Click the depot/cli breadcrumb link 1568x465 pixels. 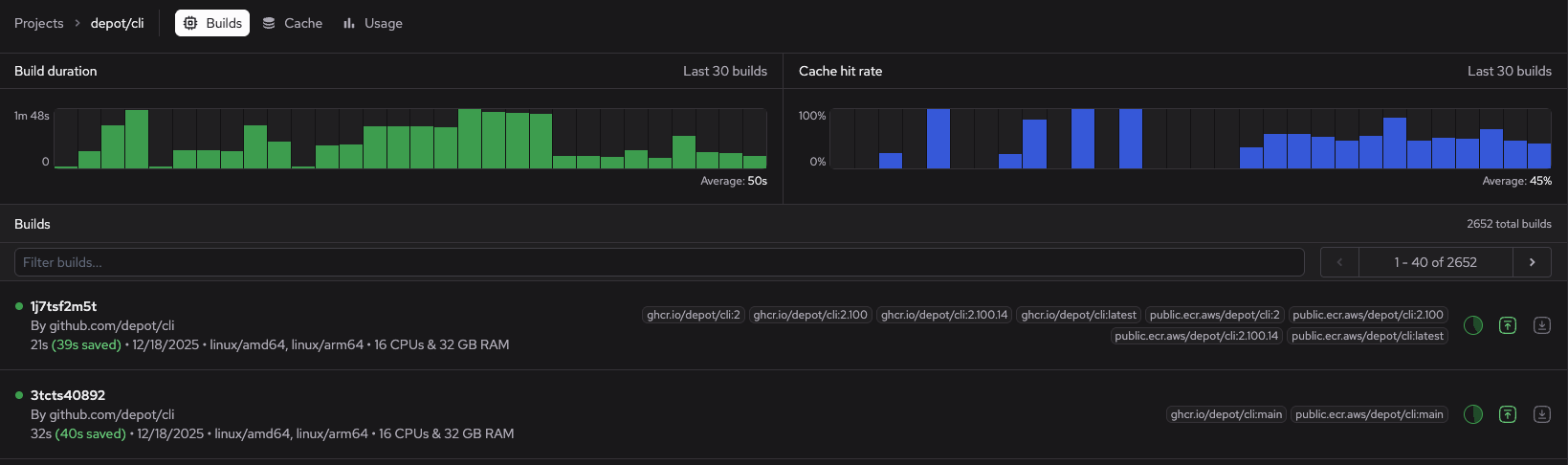point(117,23)
